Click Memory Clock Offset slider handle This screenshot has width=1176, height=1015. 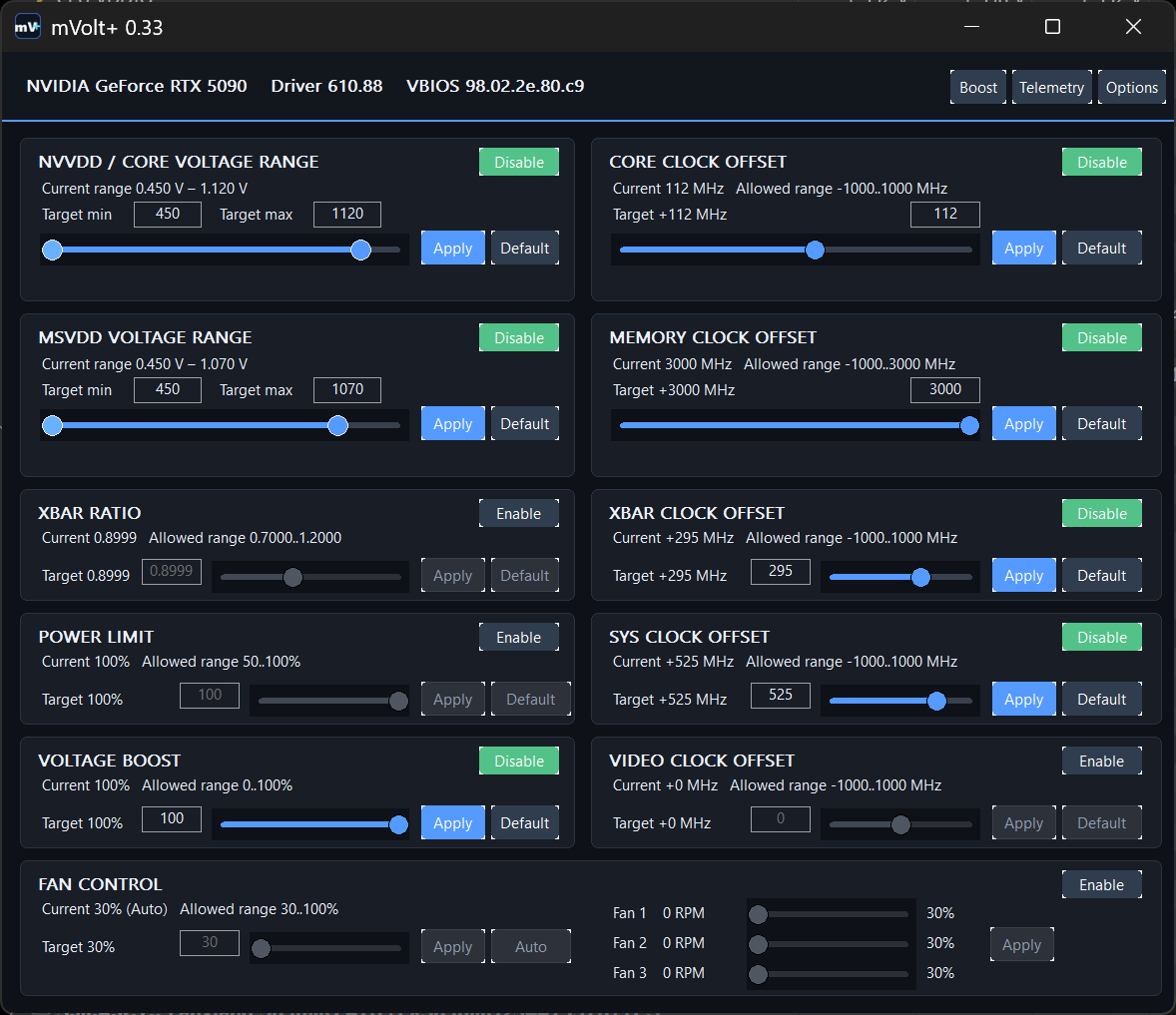click(969, 426)
